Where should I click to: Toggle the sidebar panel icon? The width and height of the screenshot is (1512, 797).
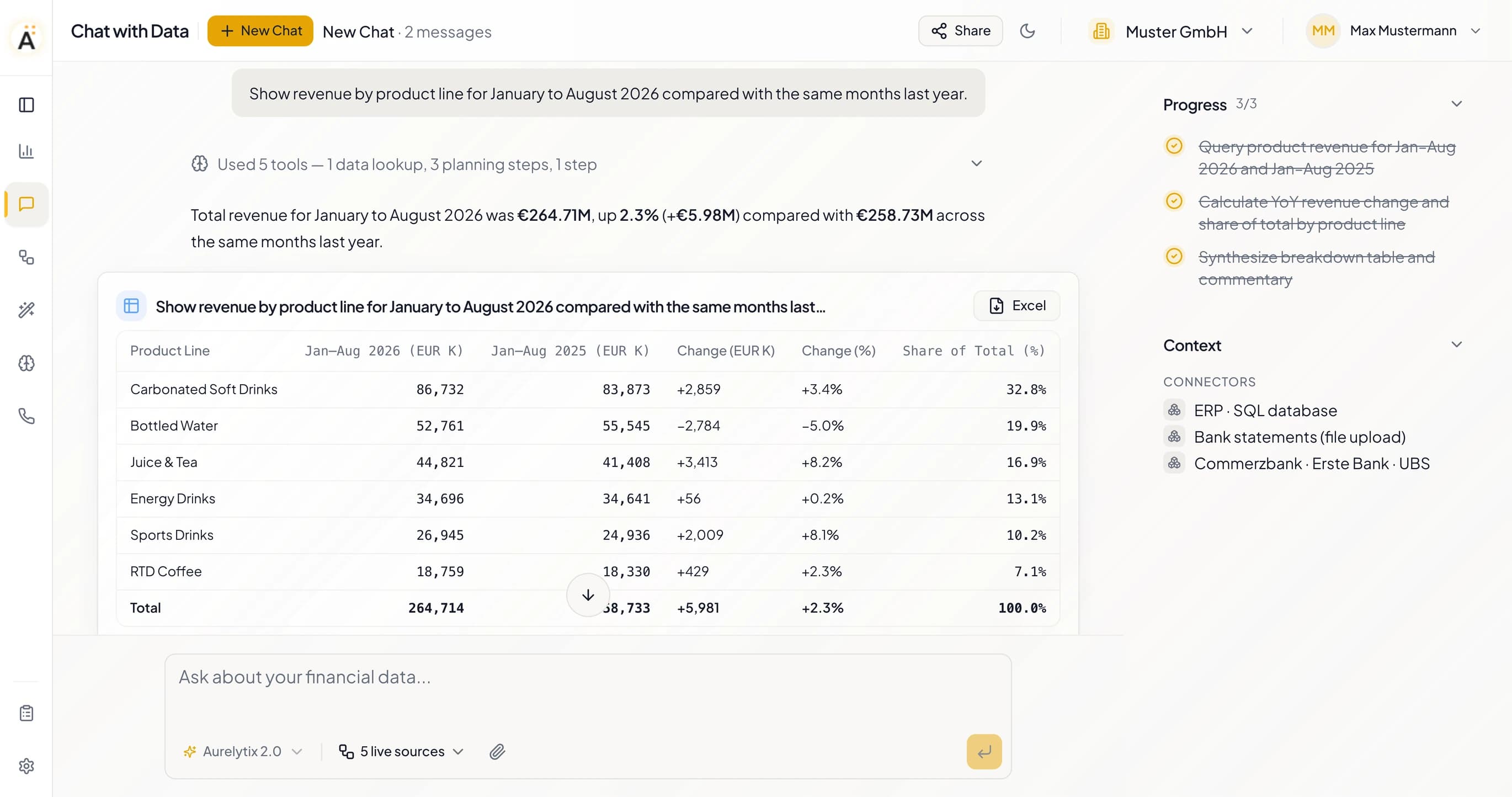coord(26,105)
